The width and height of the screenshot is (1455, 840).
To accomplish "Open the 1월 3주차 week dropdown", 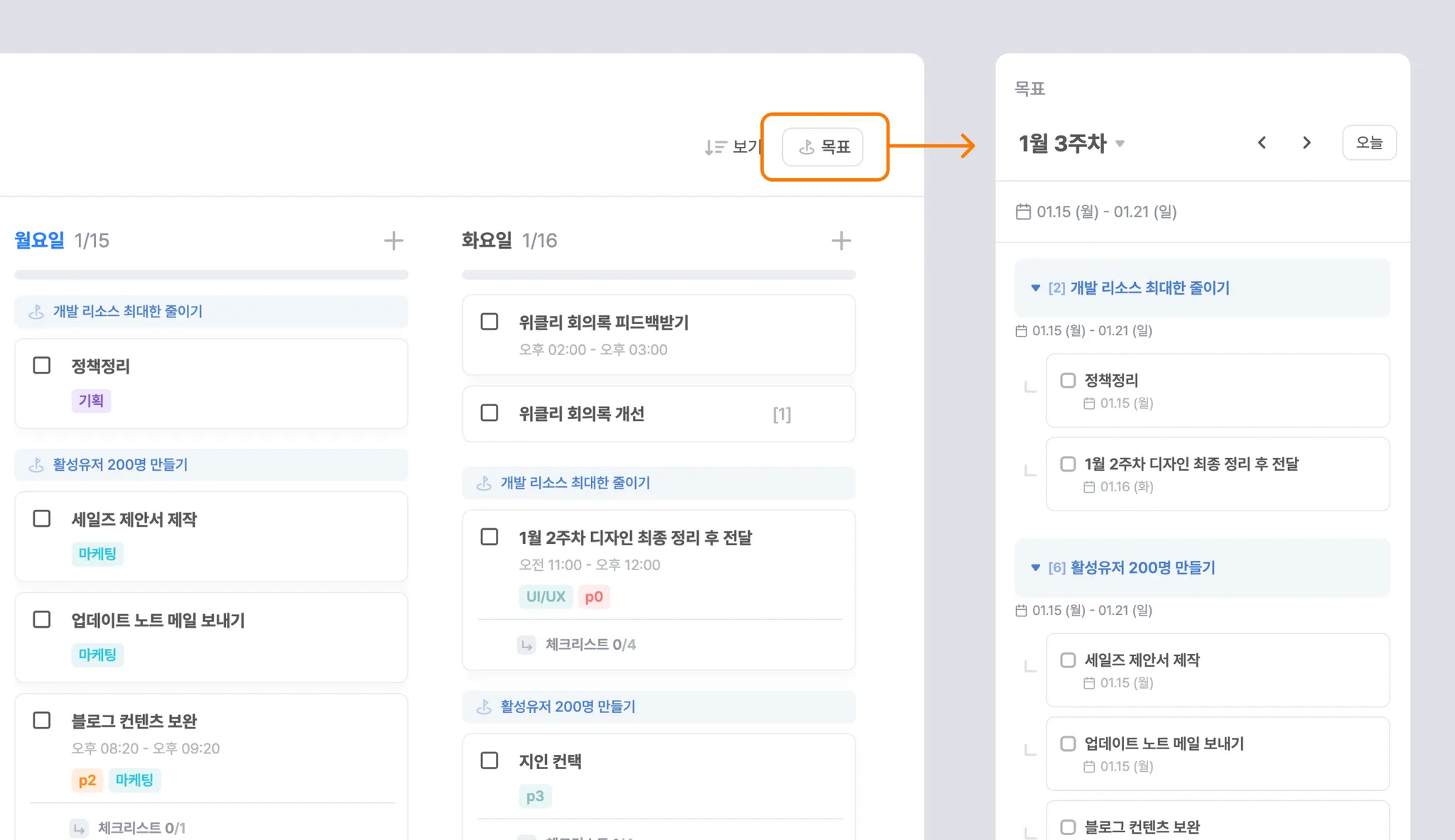I will coord(1120,143).
